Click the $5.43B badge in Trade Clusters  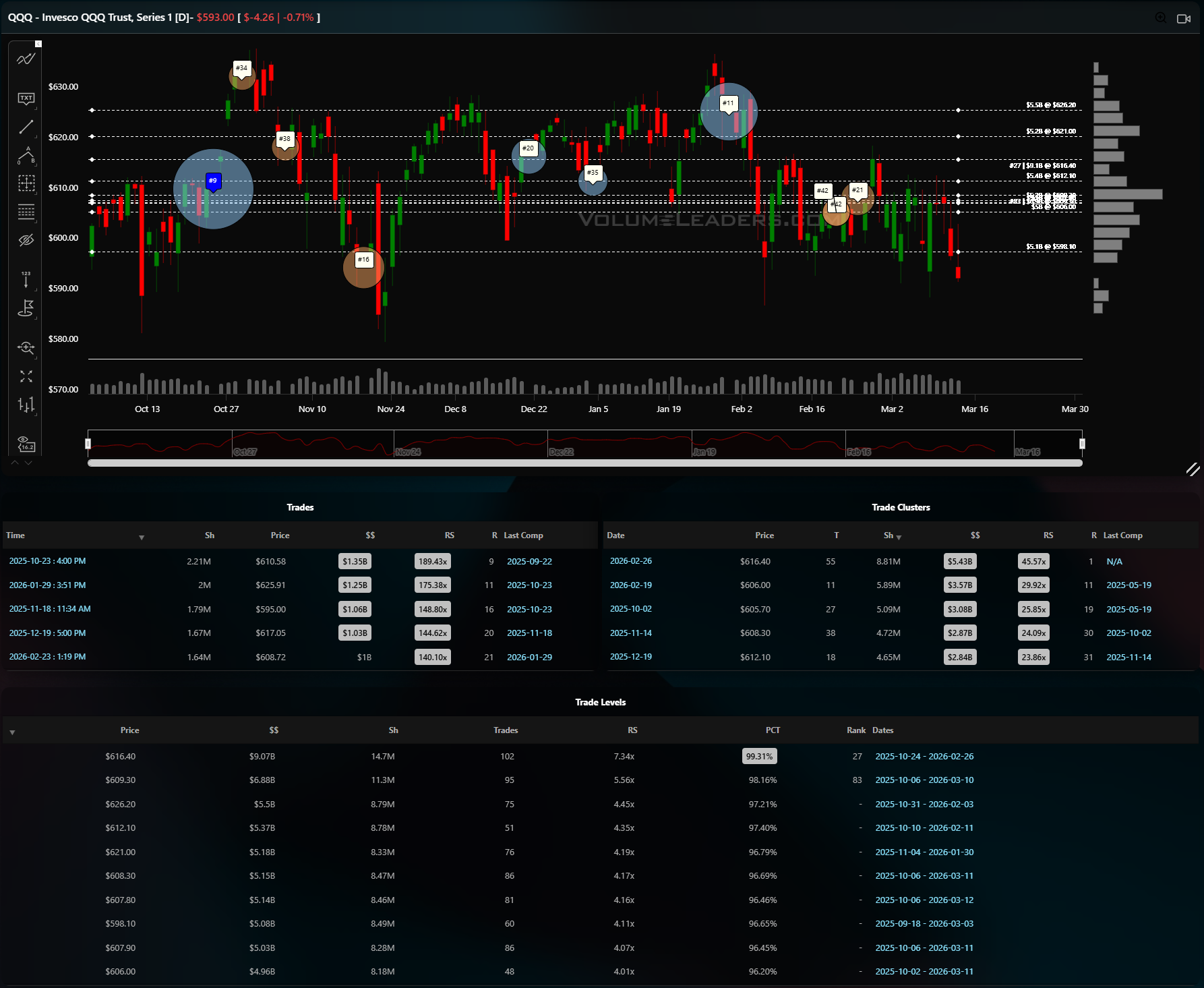(960, 562)
